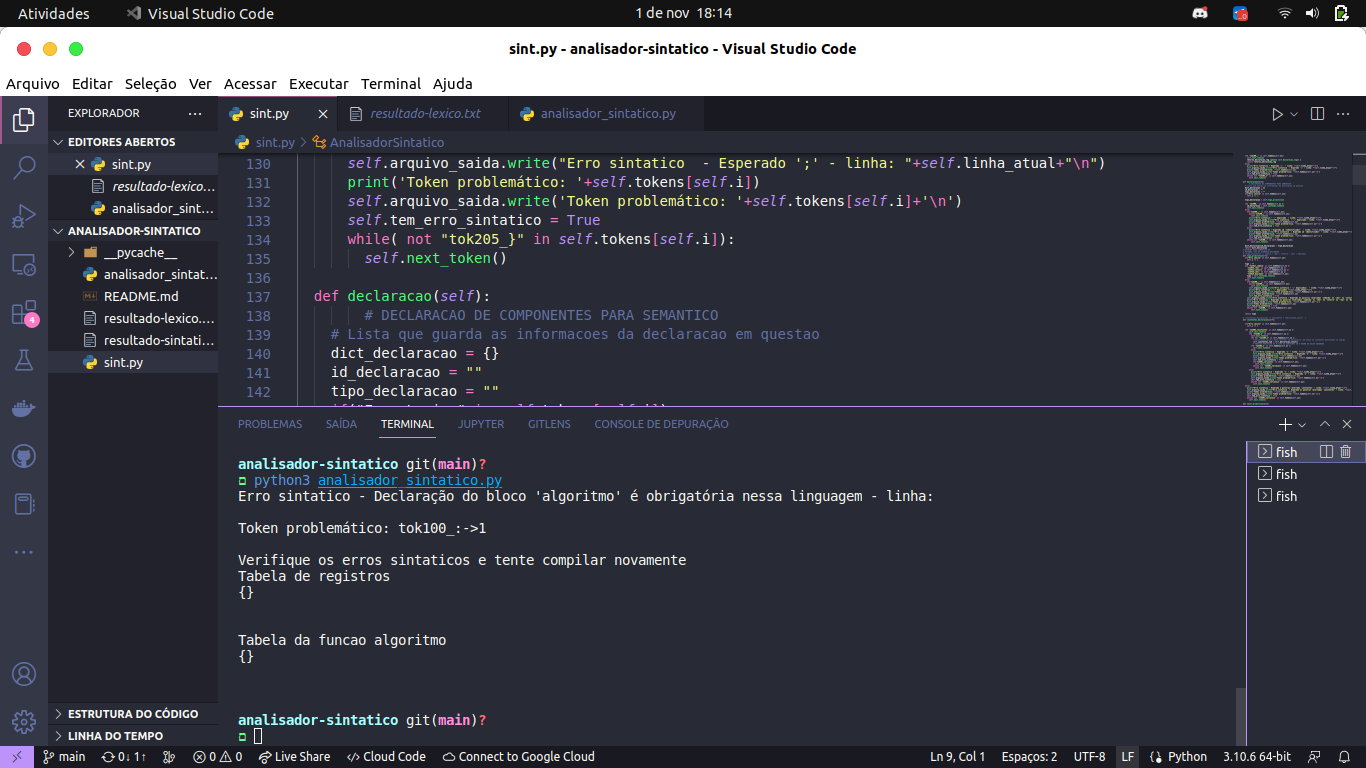Toggle the terminal panel to maximized
This screenshot has width=1366, height=768.
(1324, 424)
